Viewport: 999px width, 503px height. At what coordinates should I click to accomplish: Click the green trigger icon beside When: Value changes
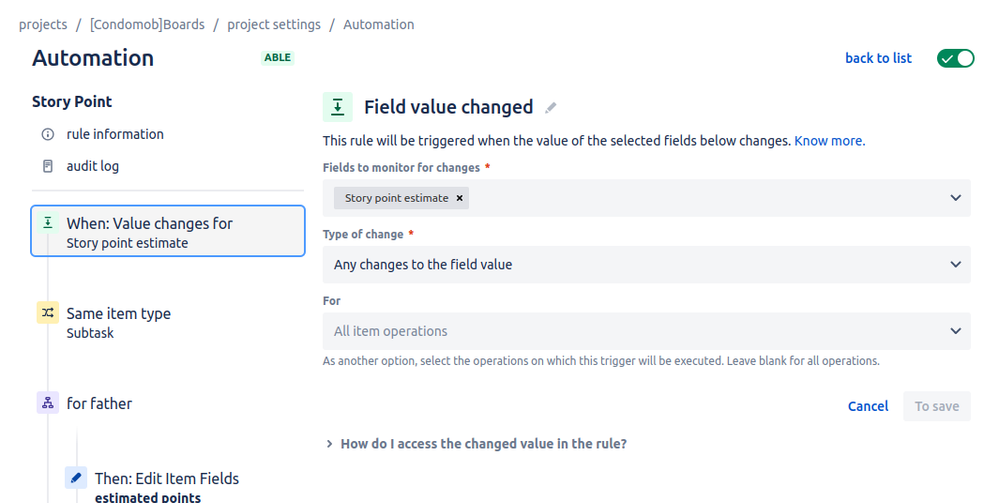pos(48,222)
